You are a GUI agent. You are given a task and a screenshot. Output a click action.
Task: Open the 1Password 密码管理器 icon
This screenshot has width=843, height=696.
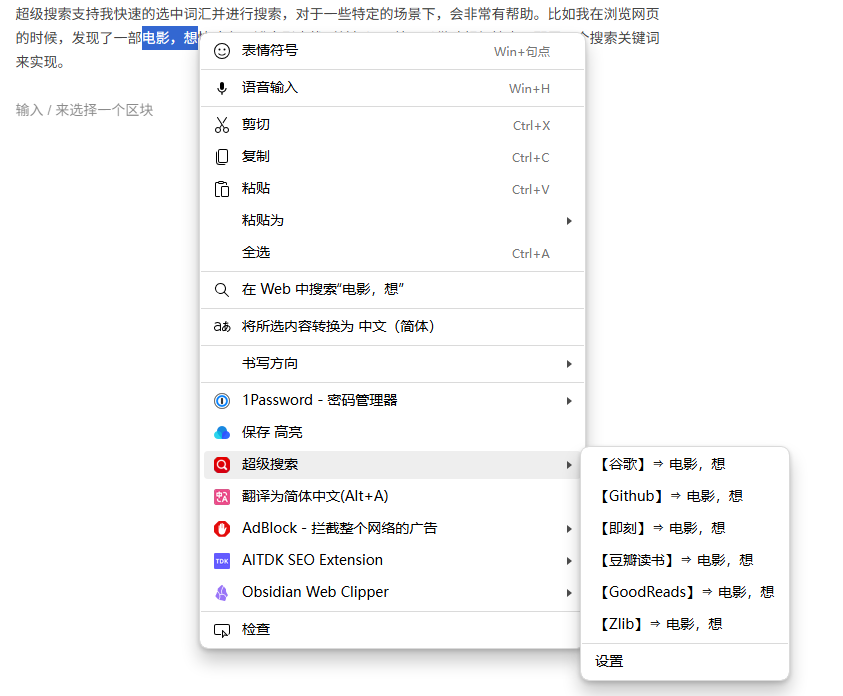click(x=221, y=400)
